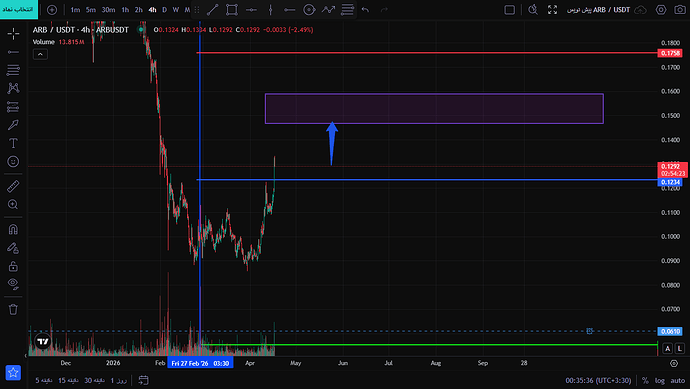This screenshot has width=690, height=389.
Task: Toggle lock all drawing tools
Action: (13, 266)
